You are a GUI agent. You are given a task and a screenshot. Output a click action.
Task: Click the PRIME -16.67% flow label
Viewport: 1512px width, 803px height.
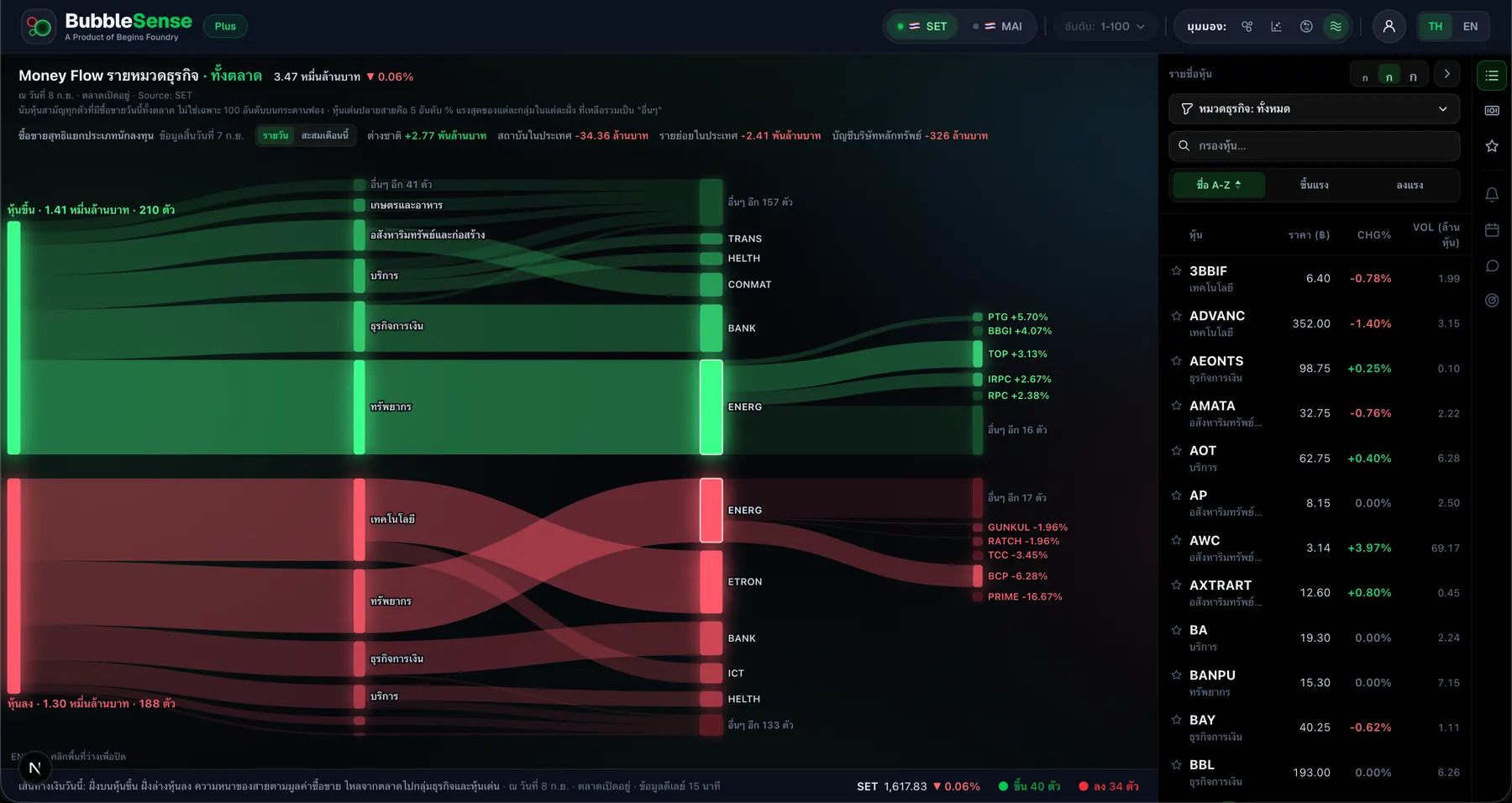(1025, 597)
